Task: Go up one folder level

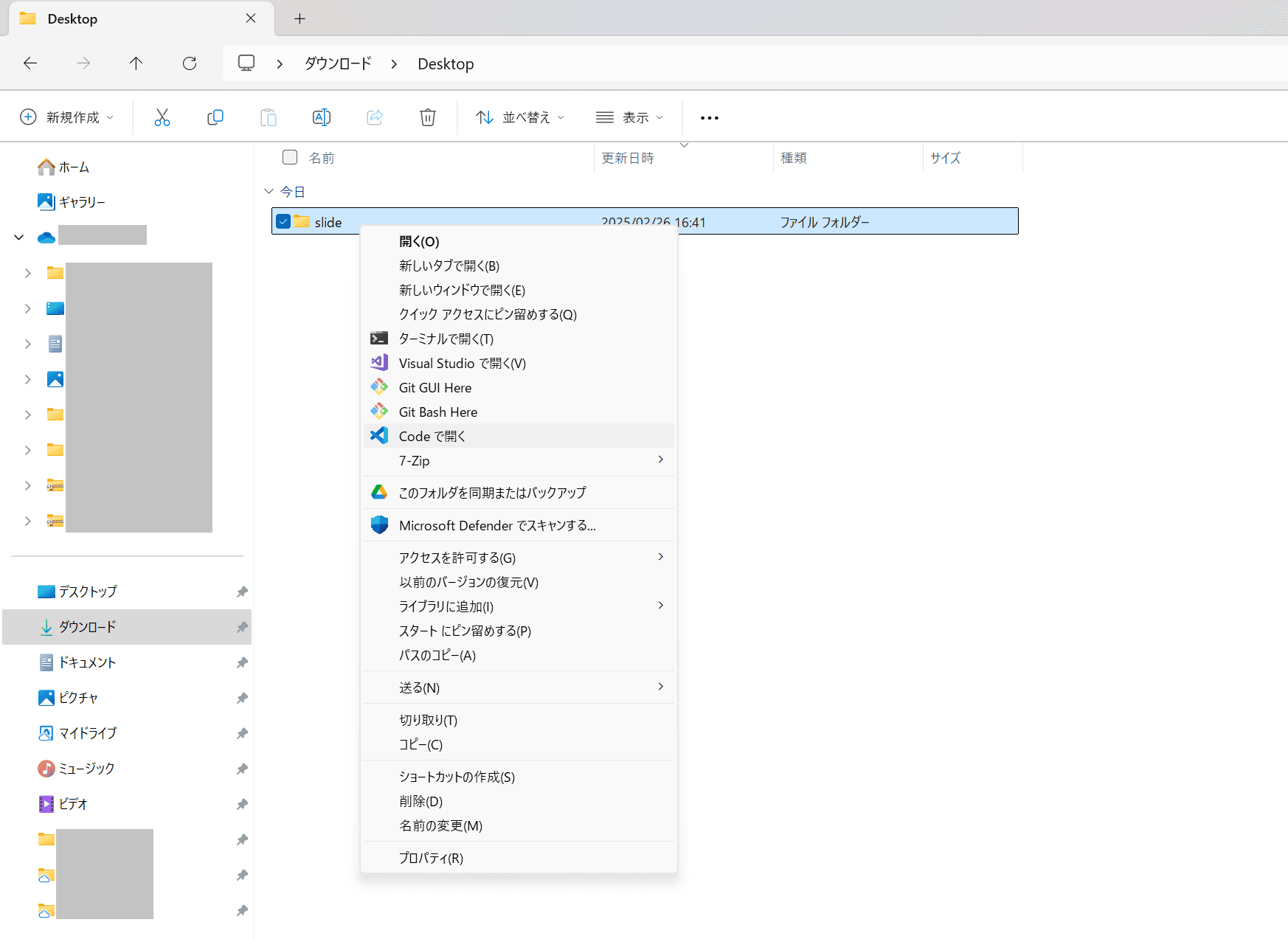Action: pos(136,63)
